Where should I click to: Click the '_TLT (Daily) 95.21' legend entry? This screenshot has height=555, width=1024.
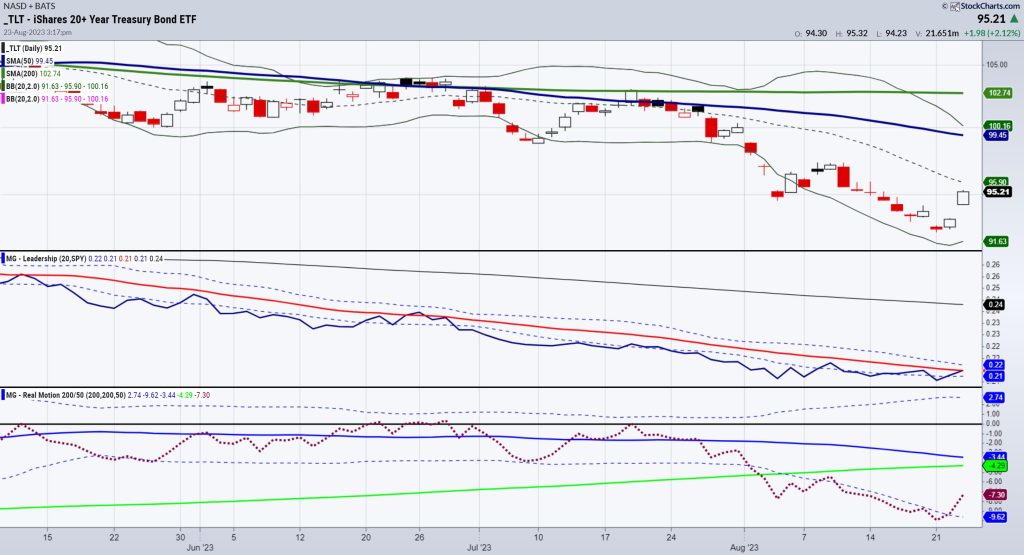34,48
